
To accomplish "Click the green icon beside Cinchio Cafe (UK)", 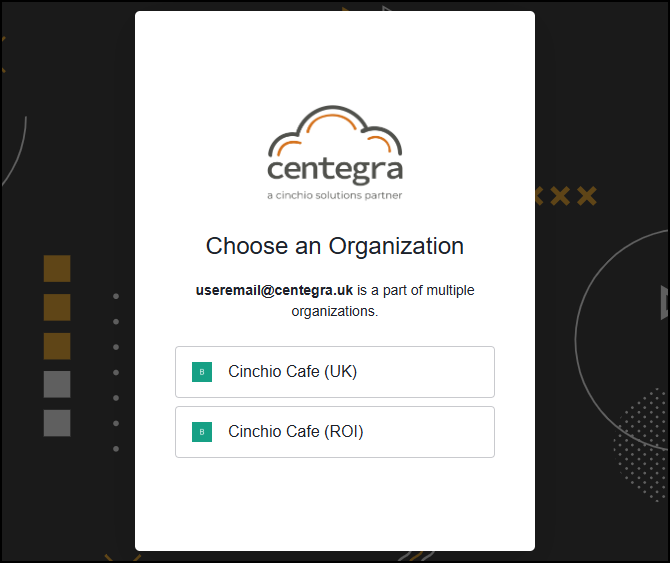I will tap(202, 372).
